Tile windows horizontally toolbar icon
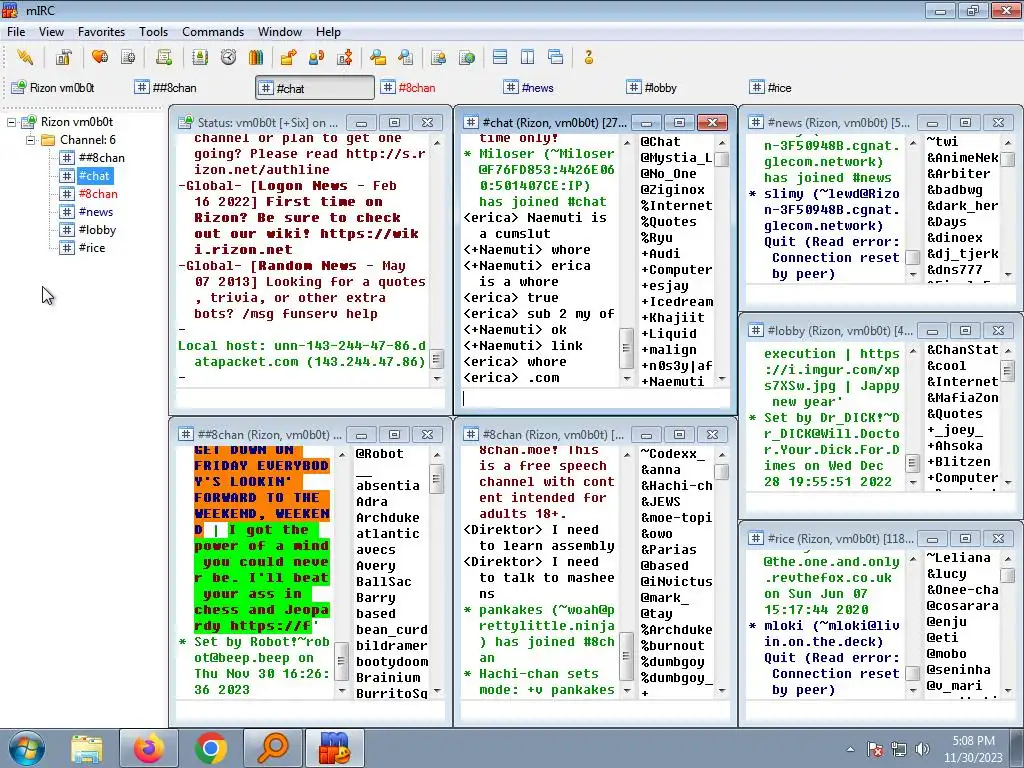Screen dimensions: 1024x768 point(500,57)
